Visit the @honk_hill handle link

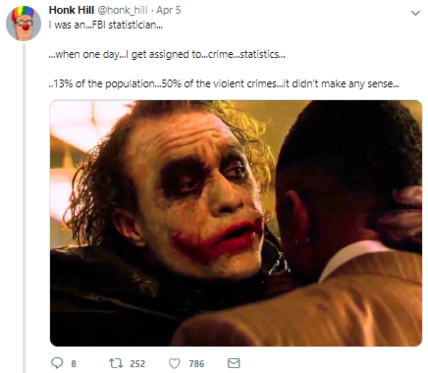pyautogui.click(x=122, y=10)
